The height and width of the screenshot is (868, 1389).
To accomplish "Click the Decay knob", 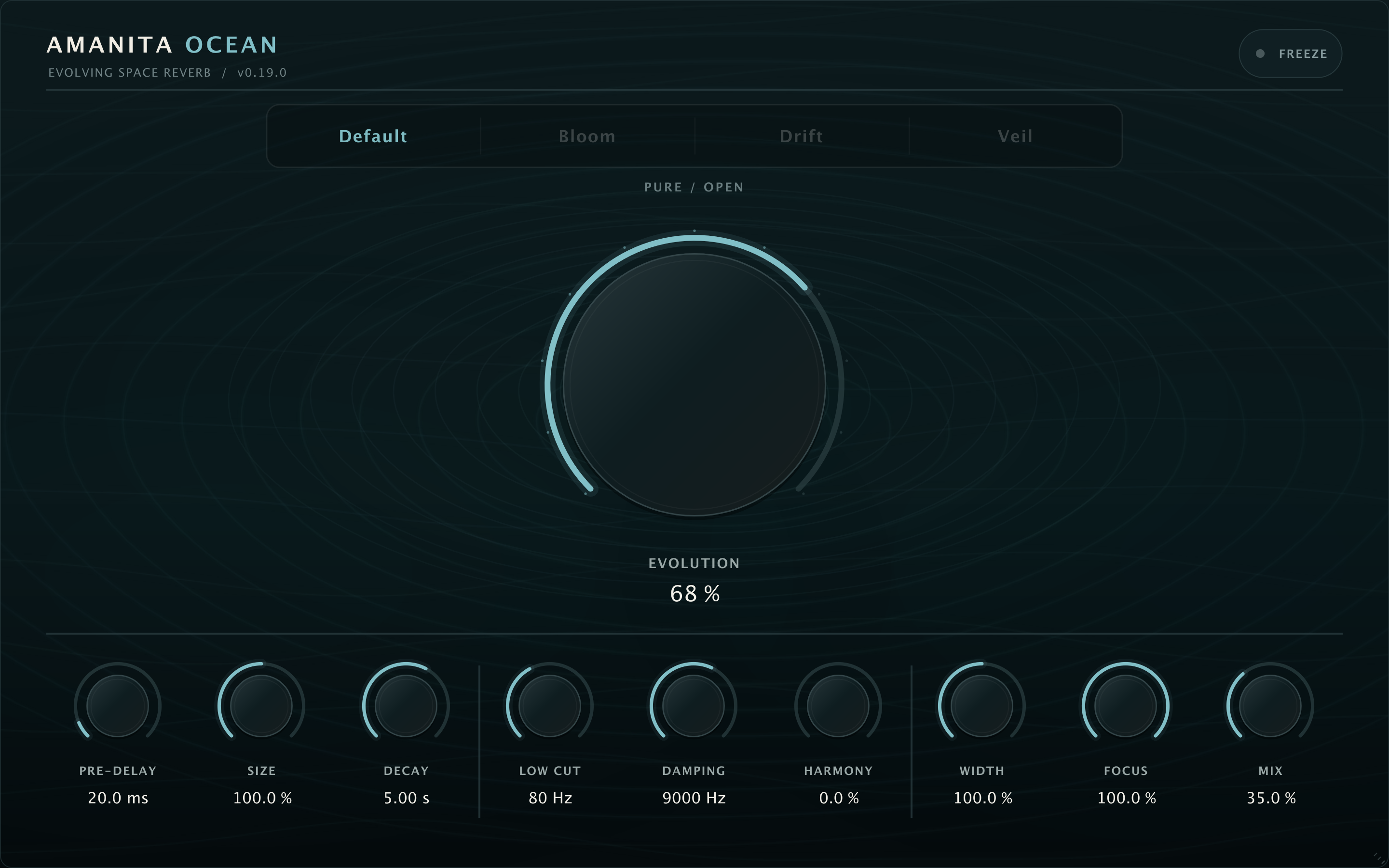I will tap(406, 705).
